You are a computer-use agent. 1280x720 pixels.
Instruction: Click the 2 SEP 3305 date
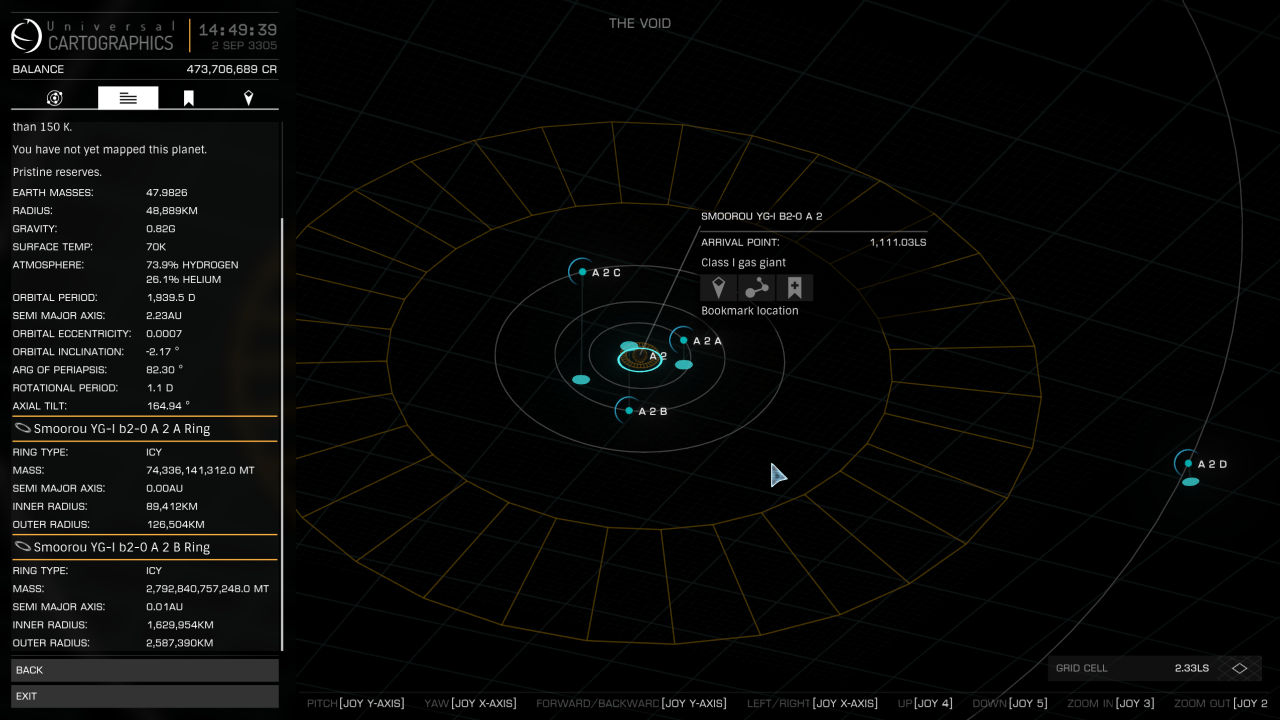pyautogui.click(x=244, y=46)
